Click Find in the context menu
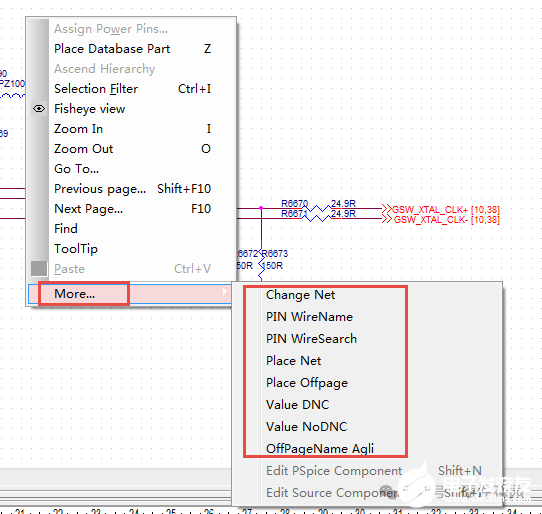The width and height of the screenshot is (542, 514). (131, 229)
